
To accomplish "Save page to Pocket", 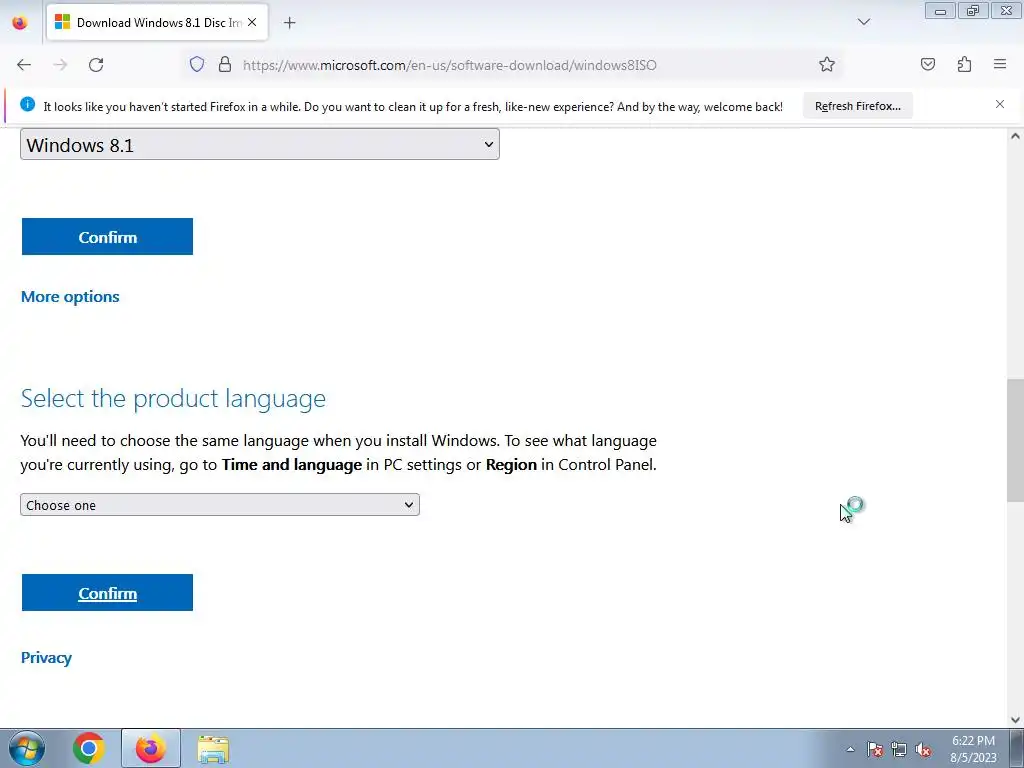I will [x=928, y=64].
